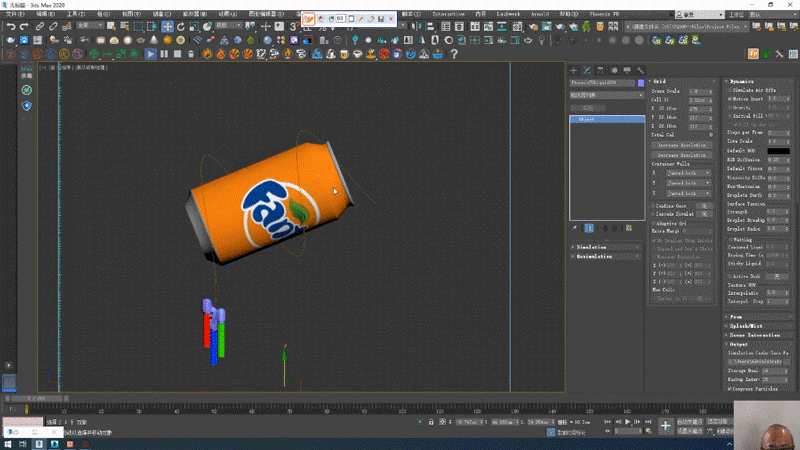800x450 pixels.
Task: Open the Create tab plus icon in command panel
Action: pyautogui.click(x=574, y=70)
